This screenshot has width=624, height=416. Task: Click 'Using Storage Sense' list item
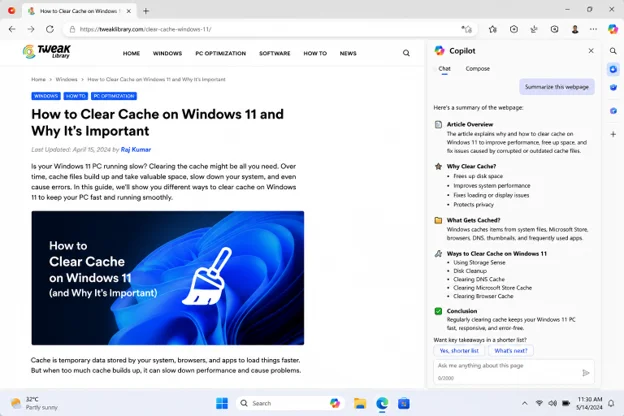pos(479,262)
